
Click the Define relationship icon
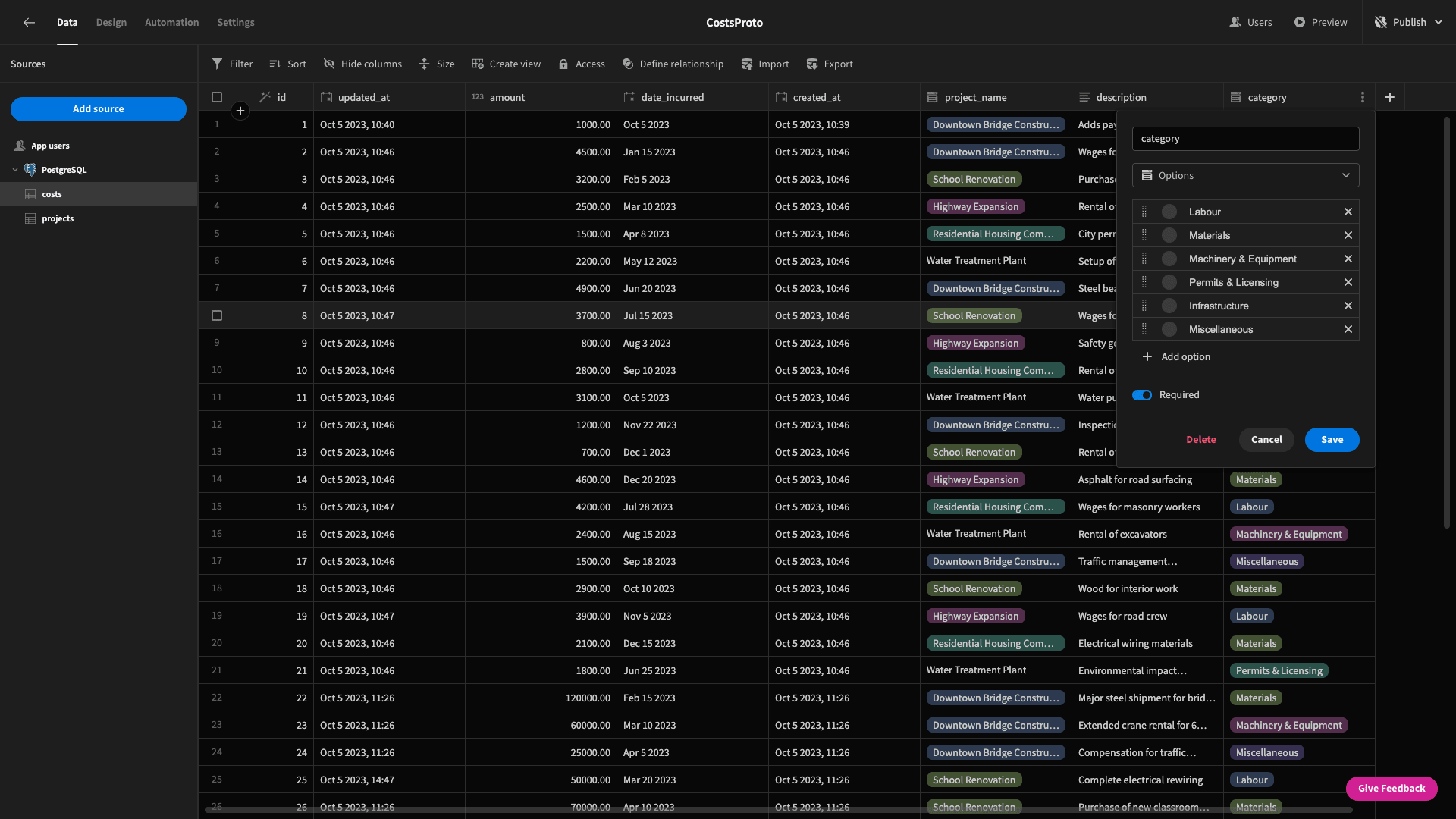(628, 64)
